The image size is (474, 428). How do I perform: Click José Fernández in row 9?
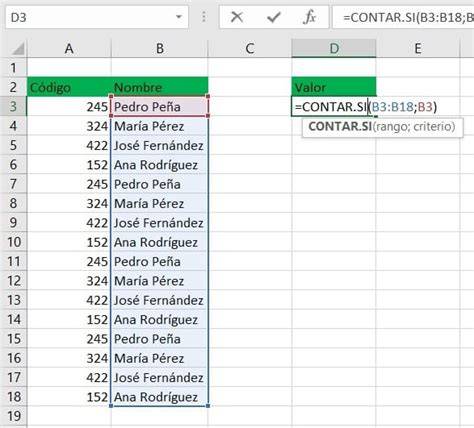160,223
